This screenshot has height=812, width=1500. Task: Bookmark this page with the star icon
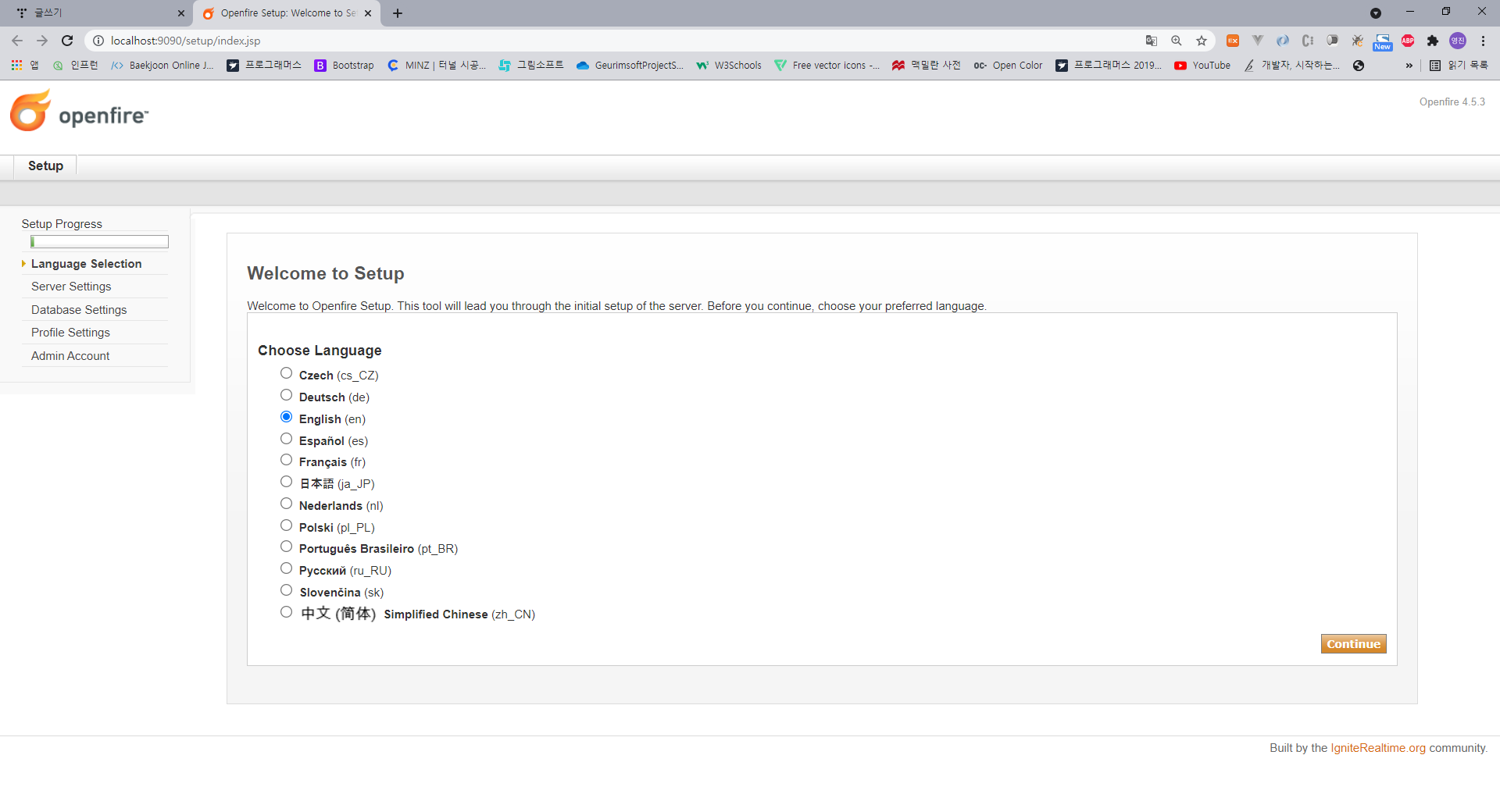tap(1202, 41)
